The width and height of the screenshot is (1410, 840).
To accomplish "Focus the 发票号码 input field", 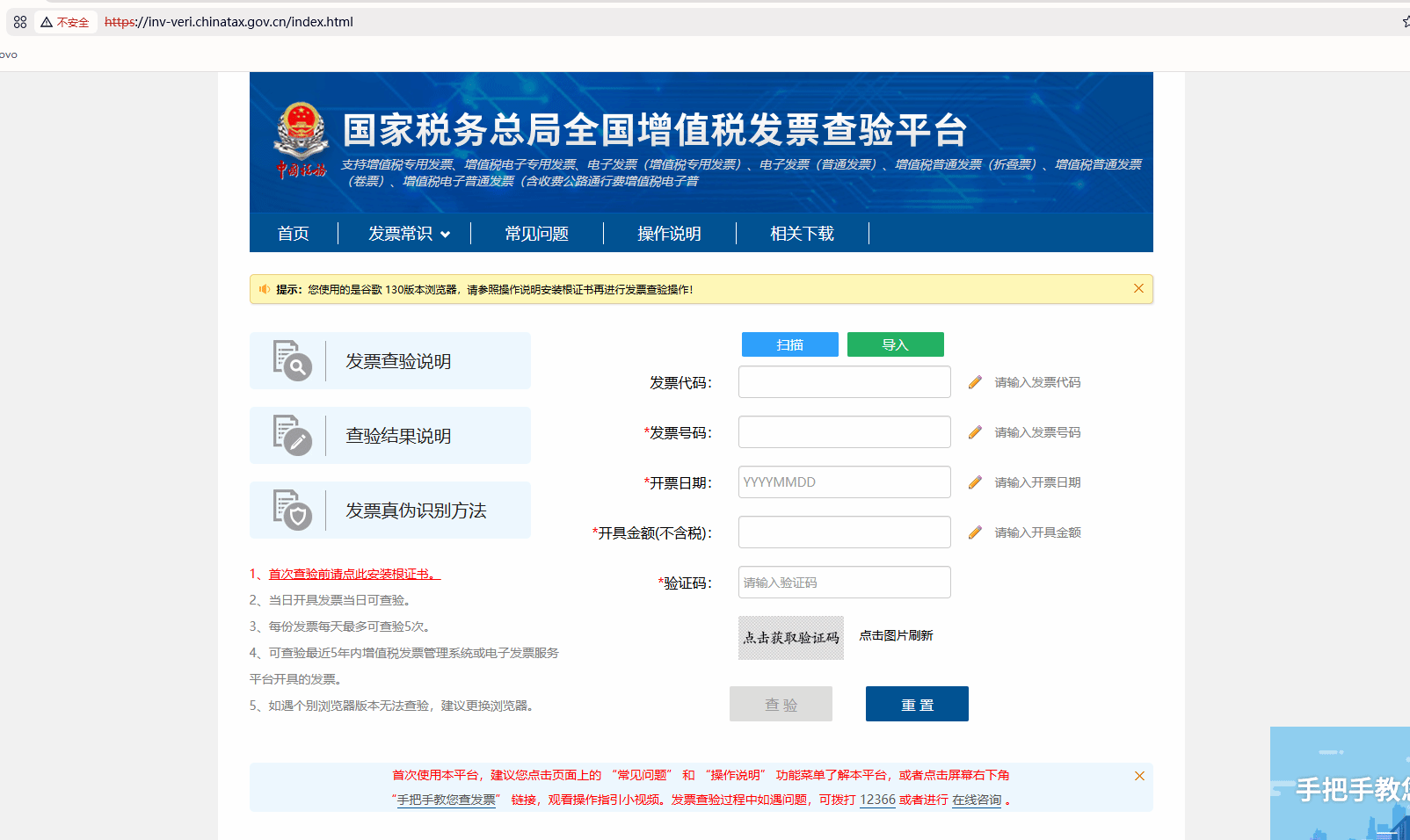I will click(x=844, y=432).
